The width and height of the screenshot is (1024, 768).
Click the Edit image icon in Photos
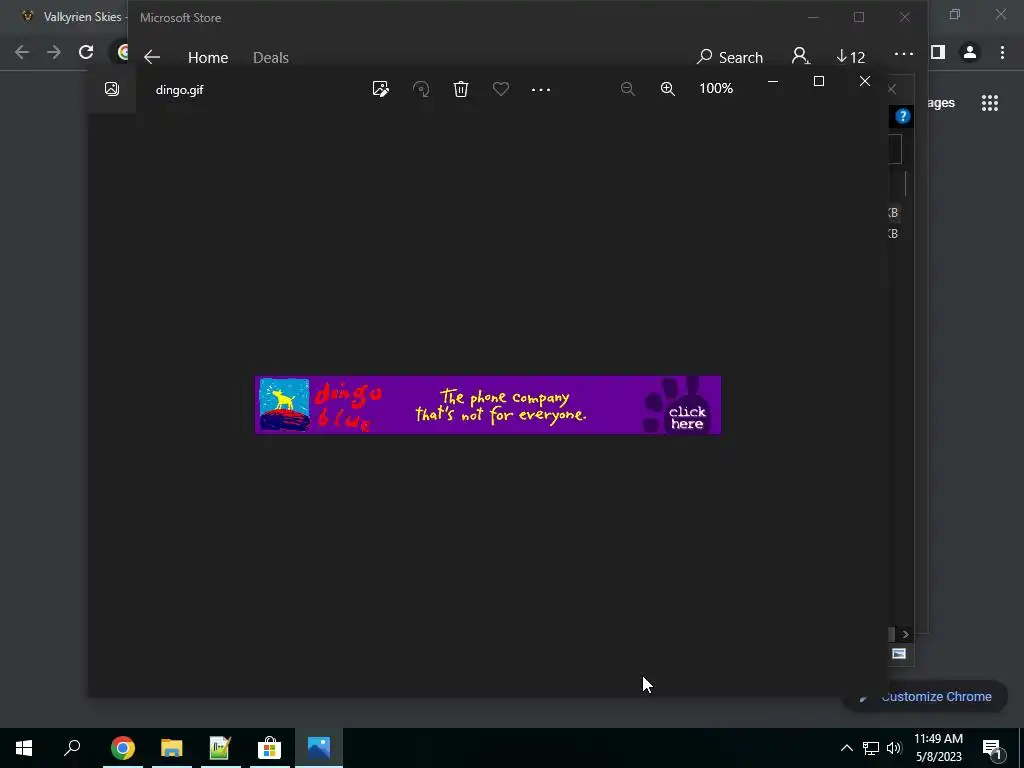pos(380,89)
